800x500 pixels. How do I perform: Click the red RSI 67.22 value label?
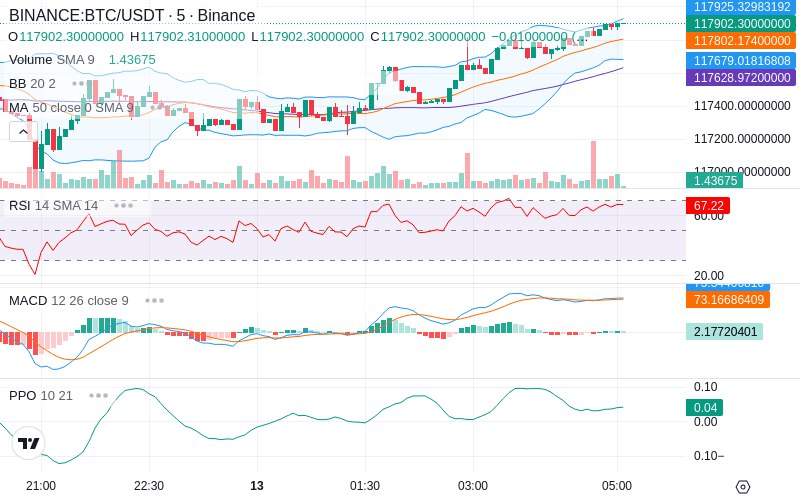[x=708, y=206]
